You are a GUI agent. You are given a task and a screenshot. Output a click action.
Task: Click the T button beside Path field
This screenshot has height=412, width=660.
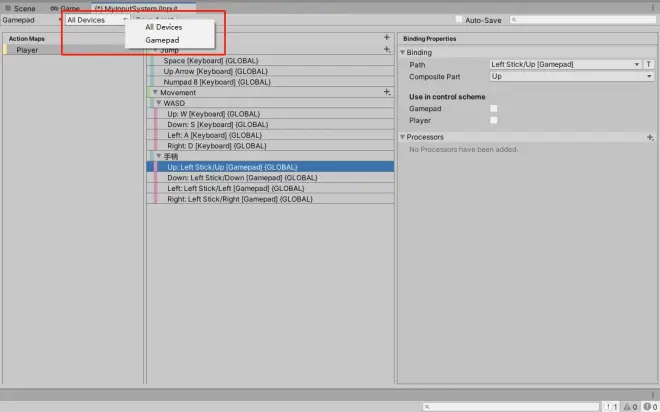pos(649,64)
